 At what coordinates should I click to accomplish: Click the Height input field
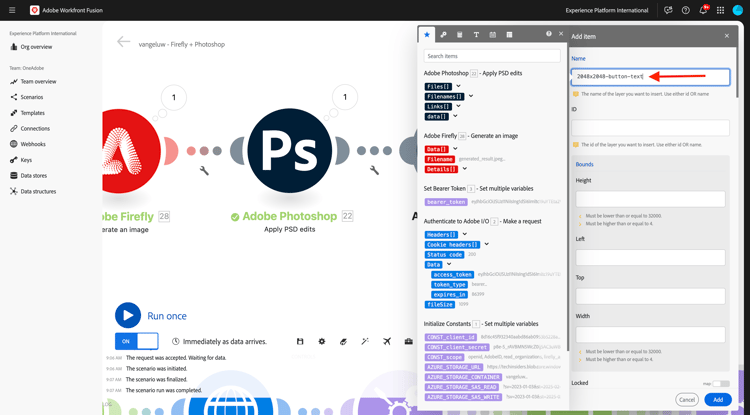[x=651, y=199]
